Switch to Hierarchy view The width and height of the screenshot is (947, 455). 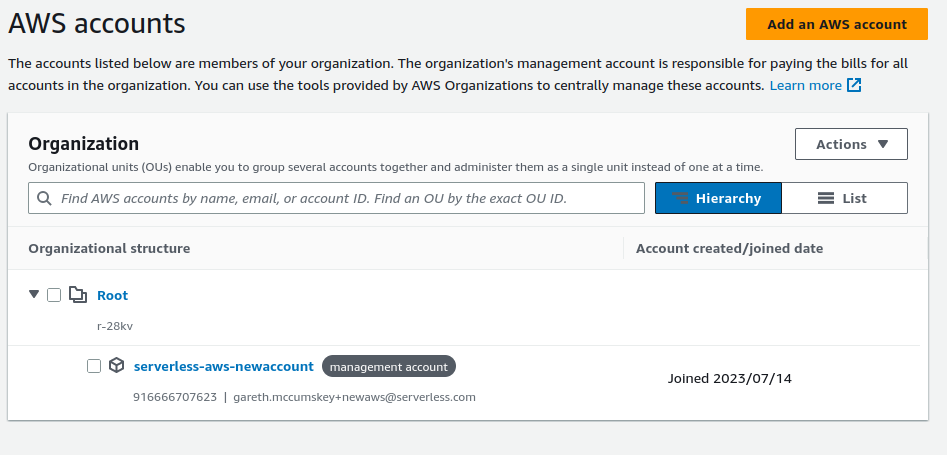tap(718, 198)
